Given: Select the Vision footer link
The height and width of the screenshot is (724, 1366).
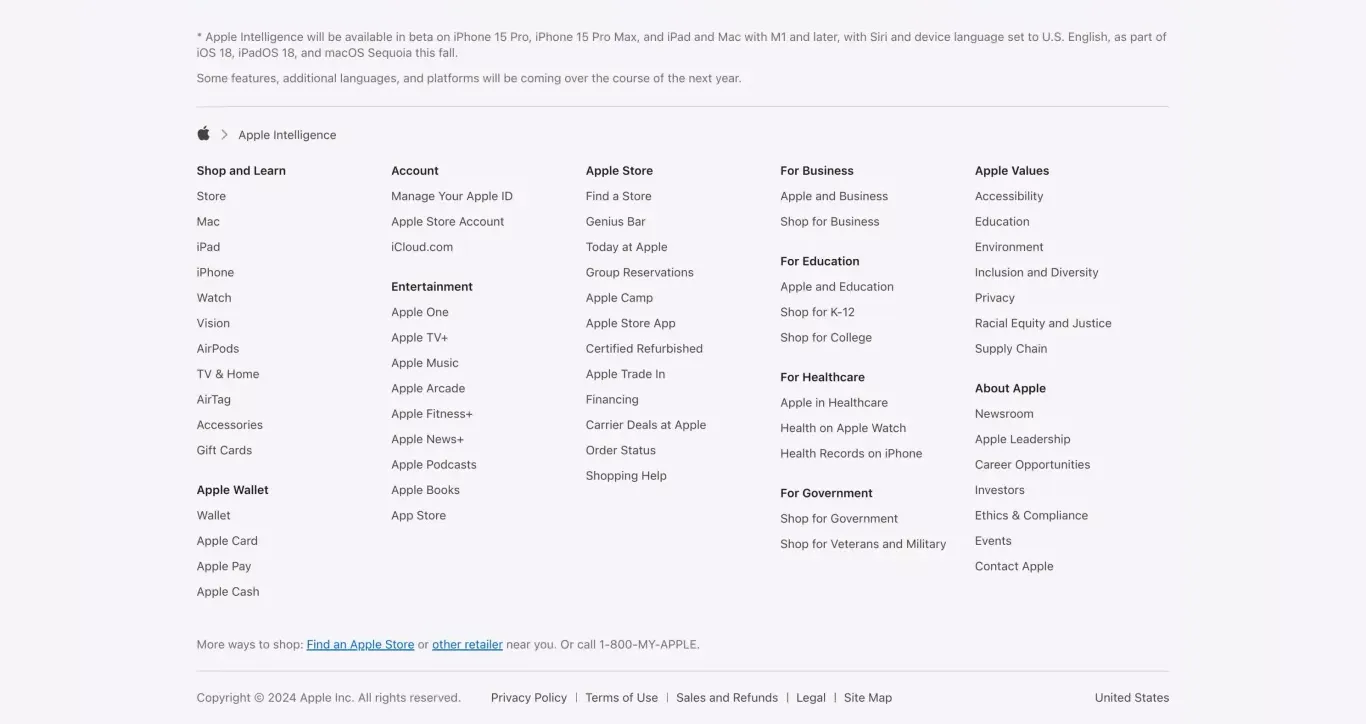Looking at the screenshot, I should coord(213,323).
